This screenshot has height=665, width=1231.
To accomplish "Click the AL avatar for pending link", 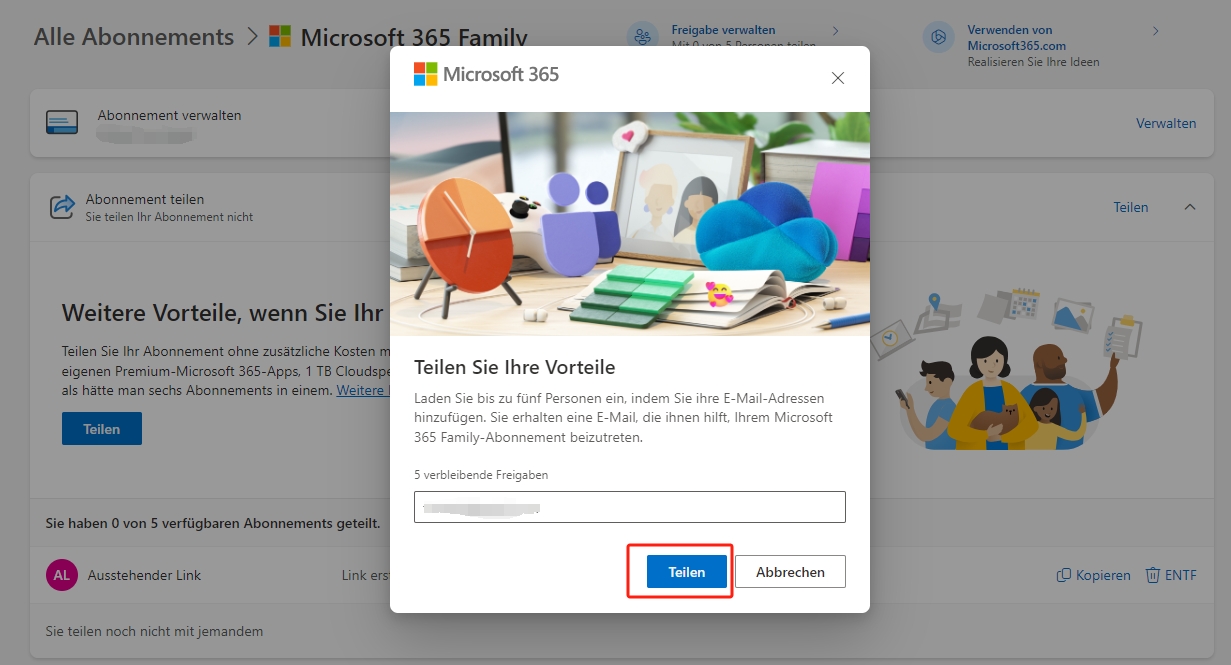I will point(62,575).
